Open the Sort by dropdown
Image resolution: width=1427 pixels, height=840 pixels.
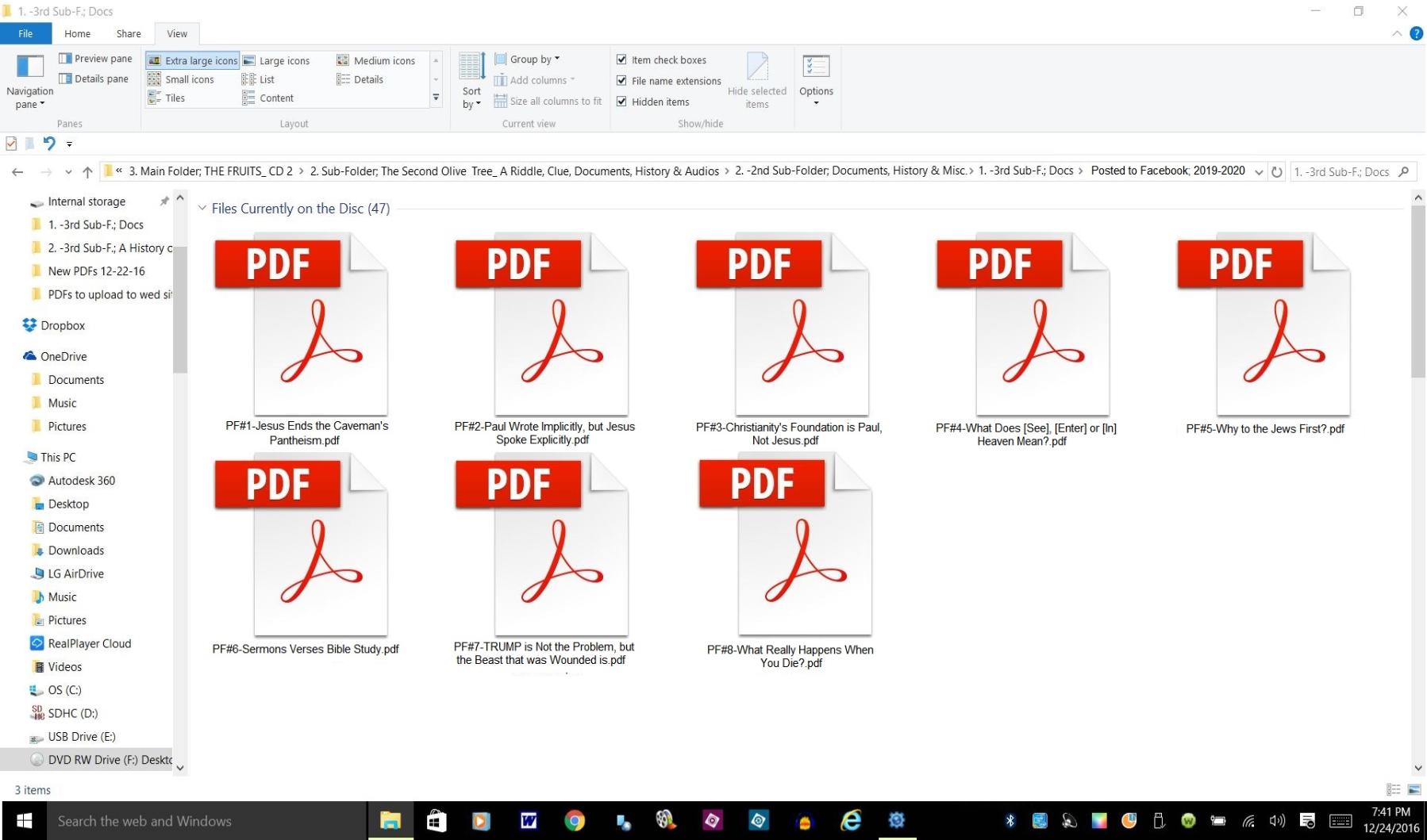coord(471,81)
